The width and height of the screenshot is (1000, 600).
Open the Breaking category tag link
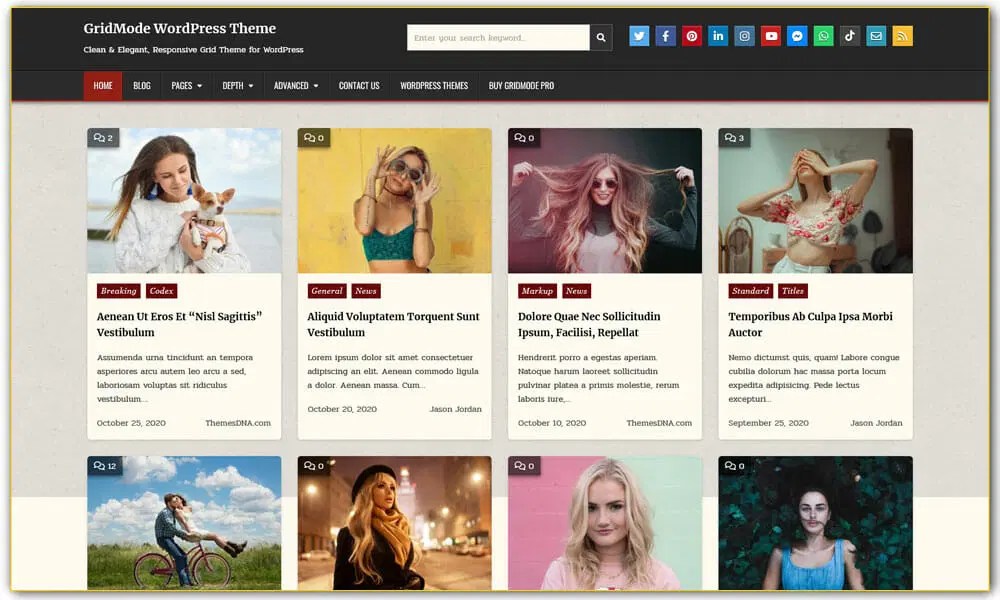coord(118,291)
